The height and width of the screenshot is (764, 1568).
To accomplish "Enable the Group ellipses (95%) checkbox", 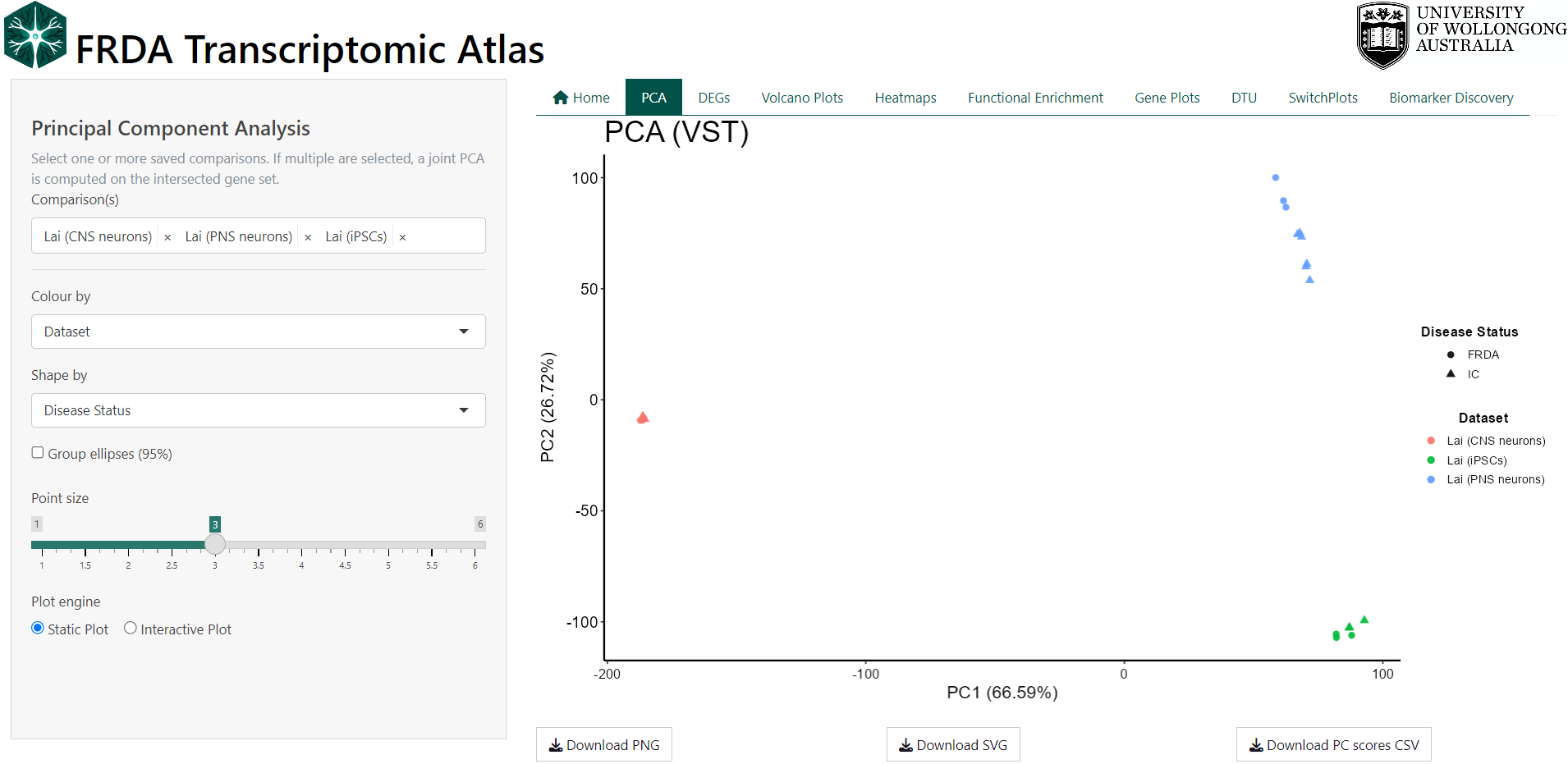I will tap(38, 453).
